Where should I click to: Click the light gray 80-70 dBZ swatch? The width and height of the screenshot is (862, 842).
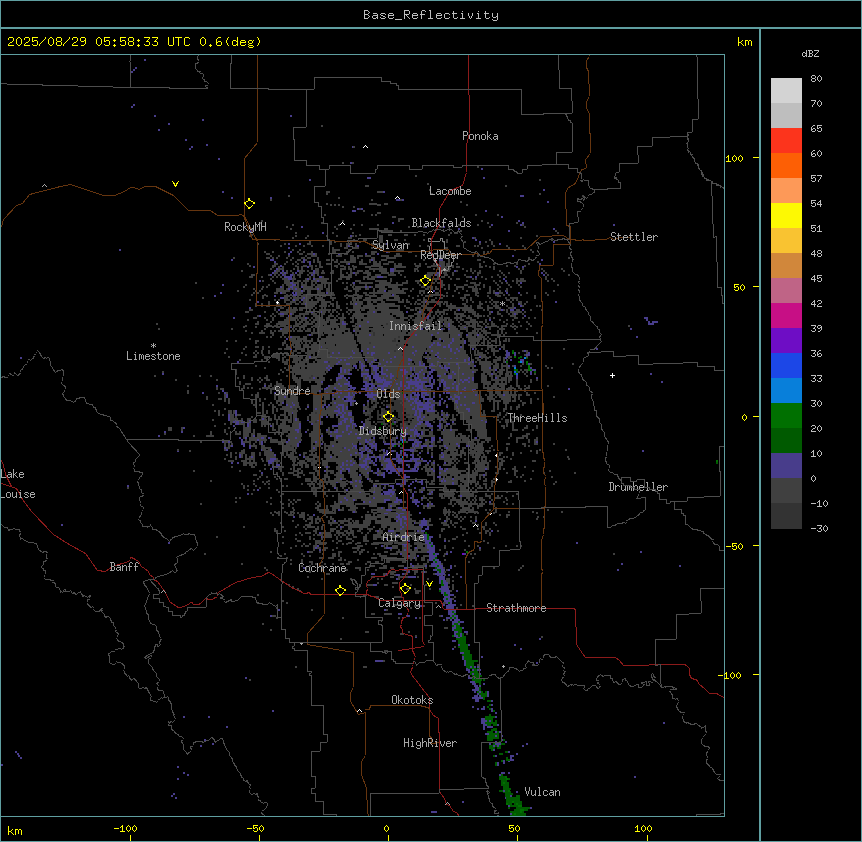pyautogui.click(x=786, y=91)
